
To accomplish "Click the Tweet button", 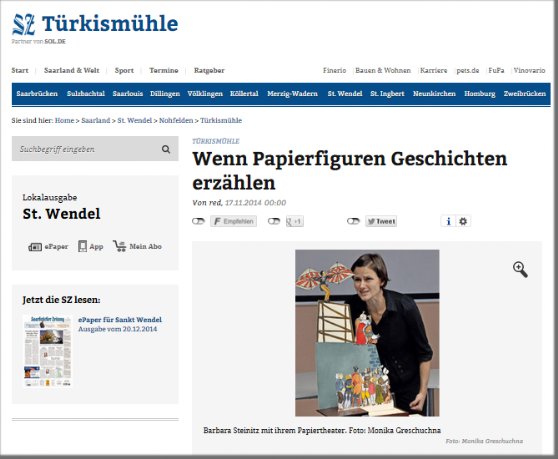I will click(x=381, y=221).
